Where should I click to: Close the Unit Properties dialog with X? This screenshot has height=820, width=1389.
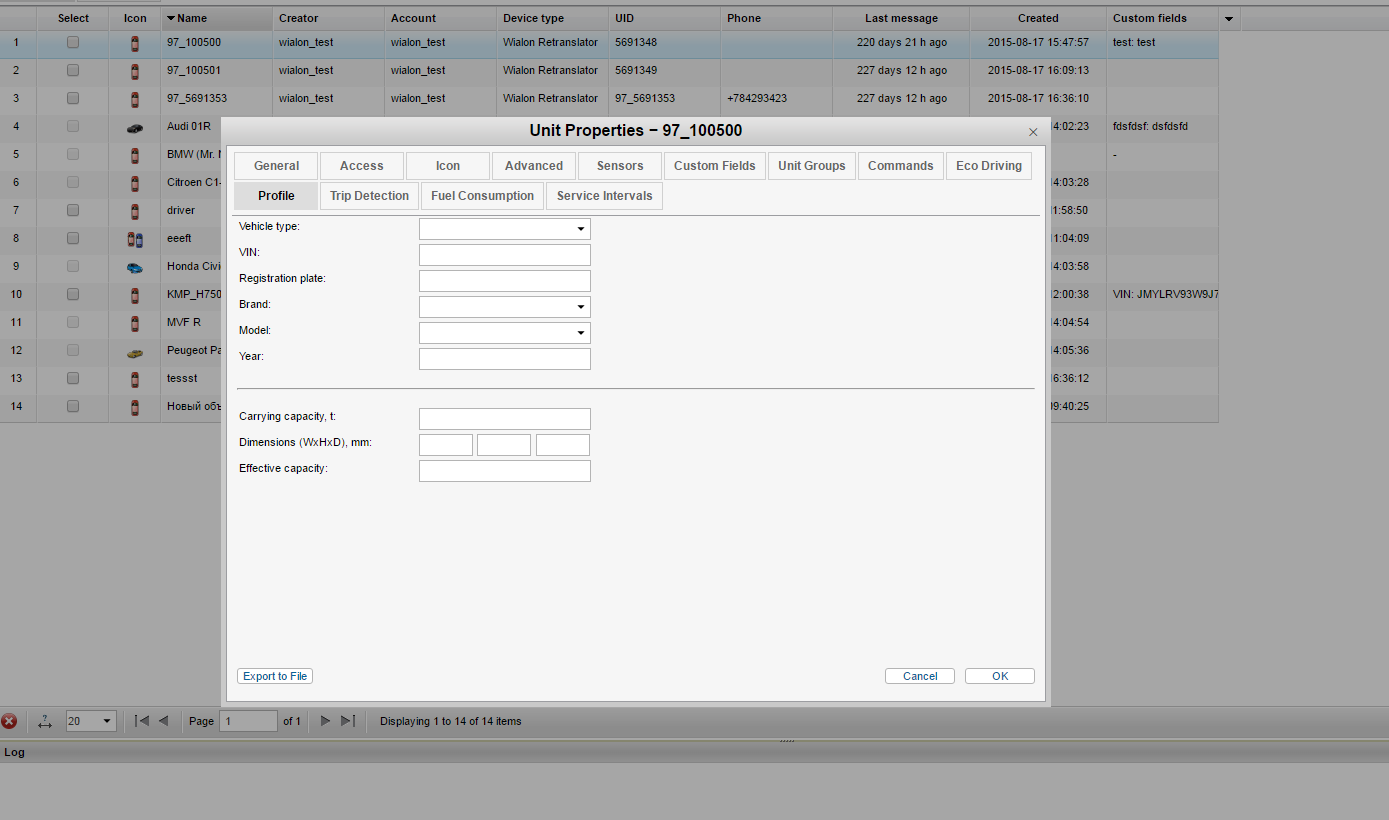pos(1033,132)
